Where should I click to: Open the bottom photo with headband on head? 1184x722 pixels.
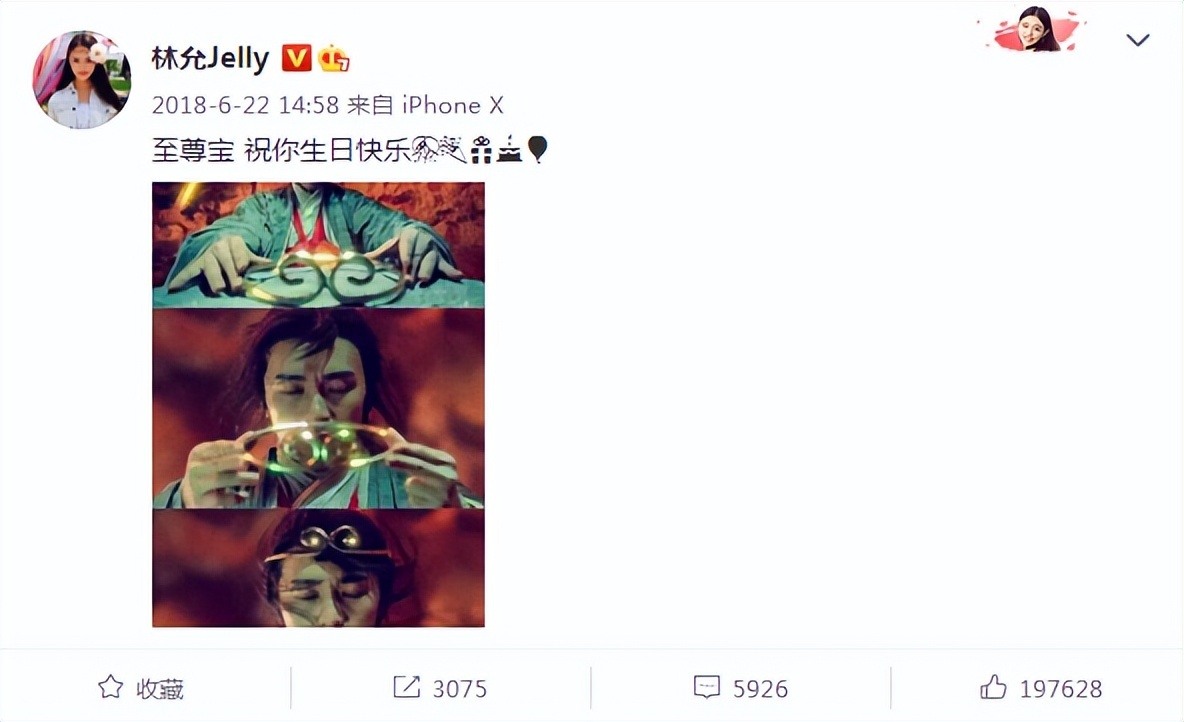pyautogui.click(x=319, y=568)
